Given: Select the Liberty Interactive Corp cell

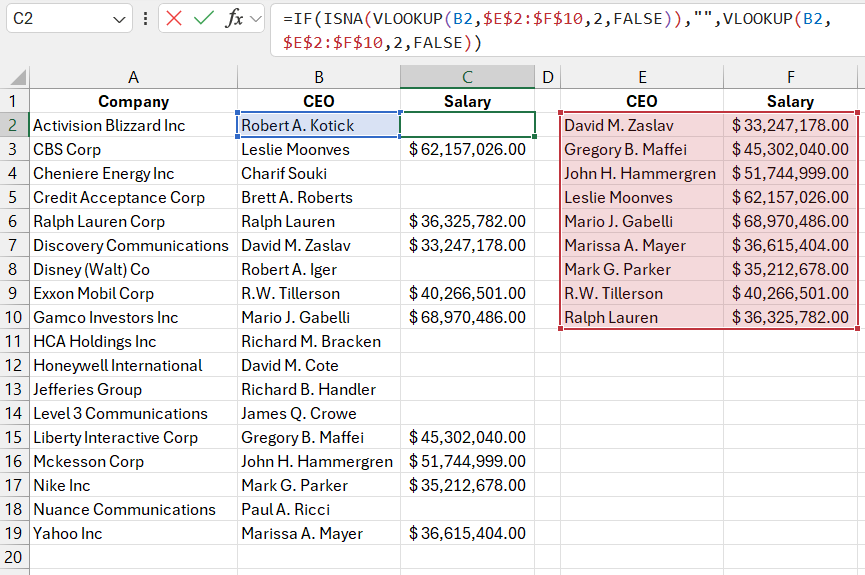Looking at the screenshot, I should 133,437.
